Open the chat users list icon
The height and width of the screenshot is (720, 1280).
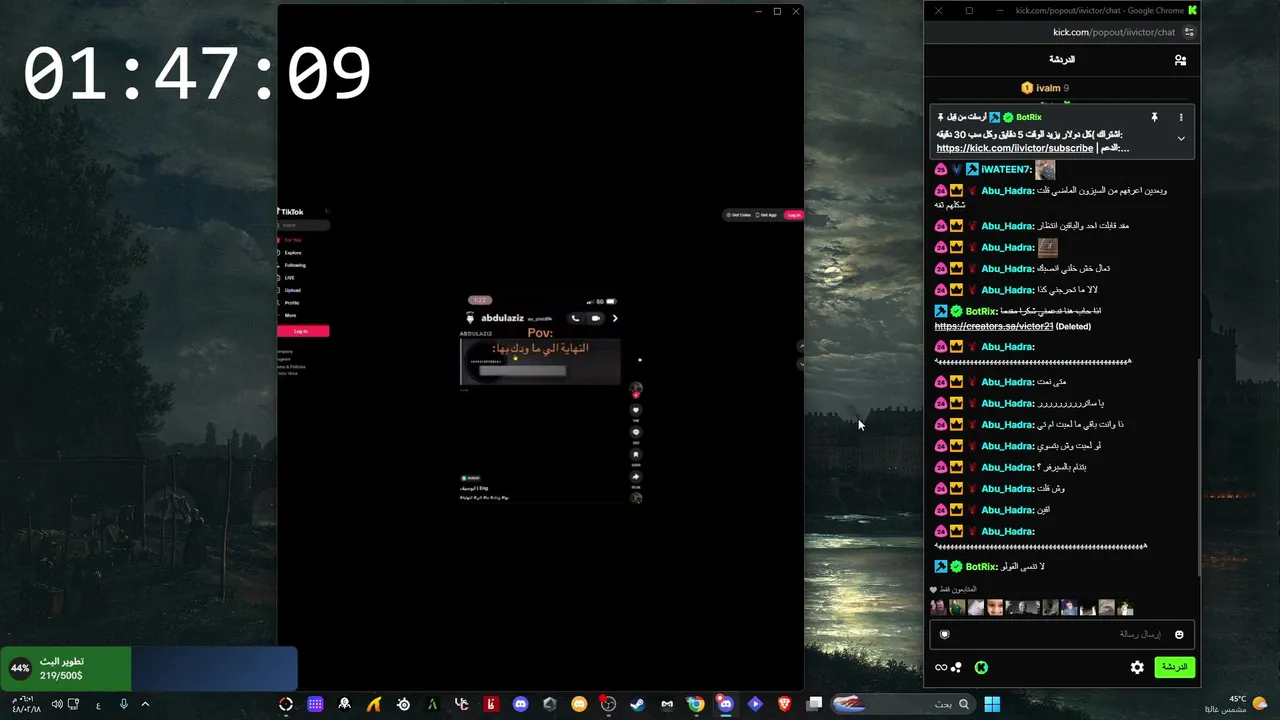click(1180, 60)
